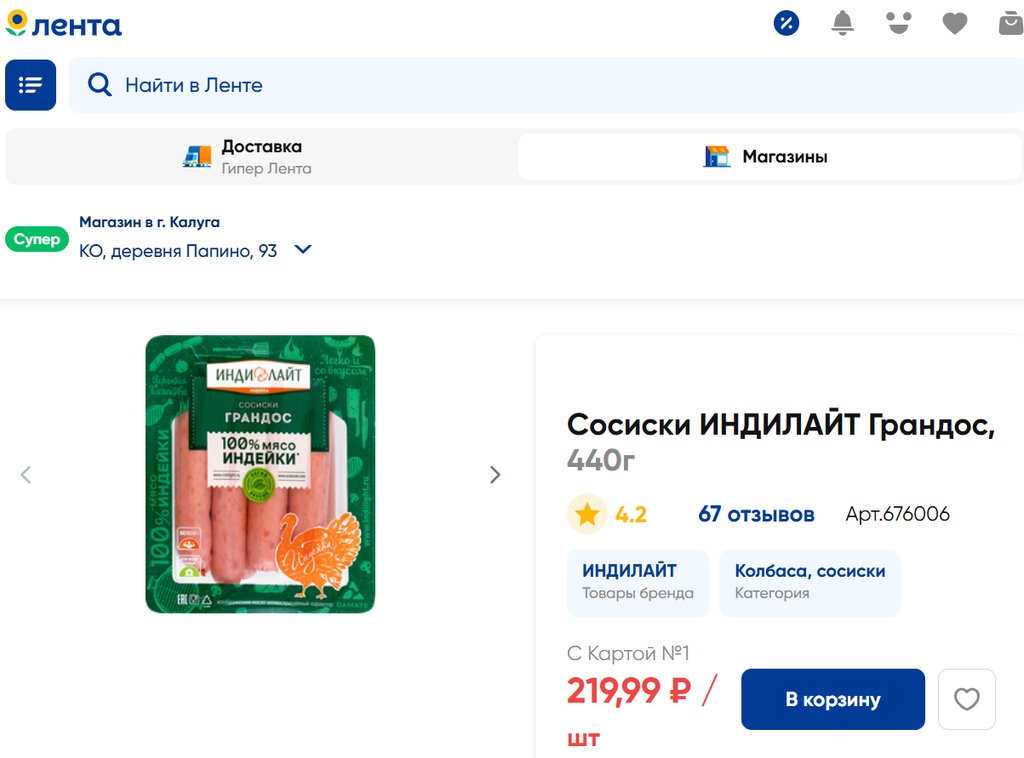
Task: Open favorites heart icon in header
Action: click(955, 24)
